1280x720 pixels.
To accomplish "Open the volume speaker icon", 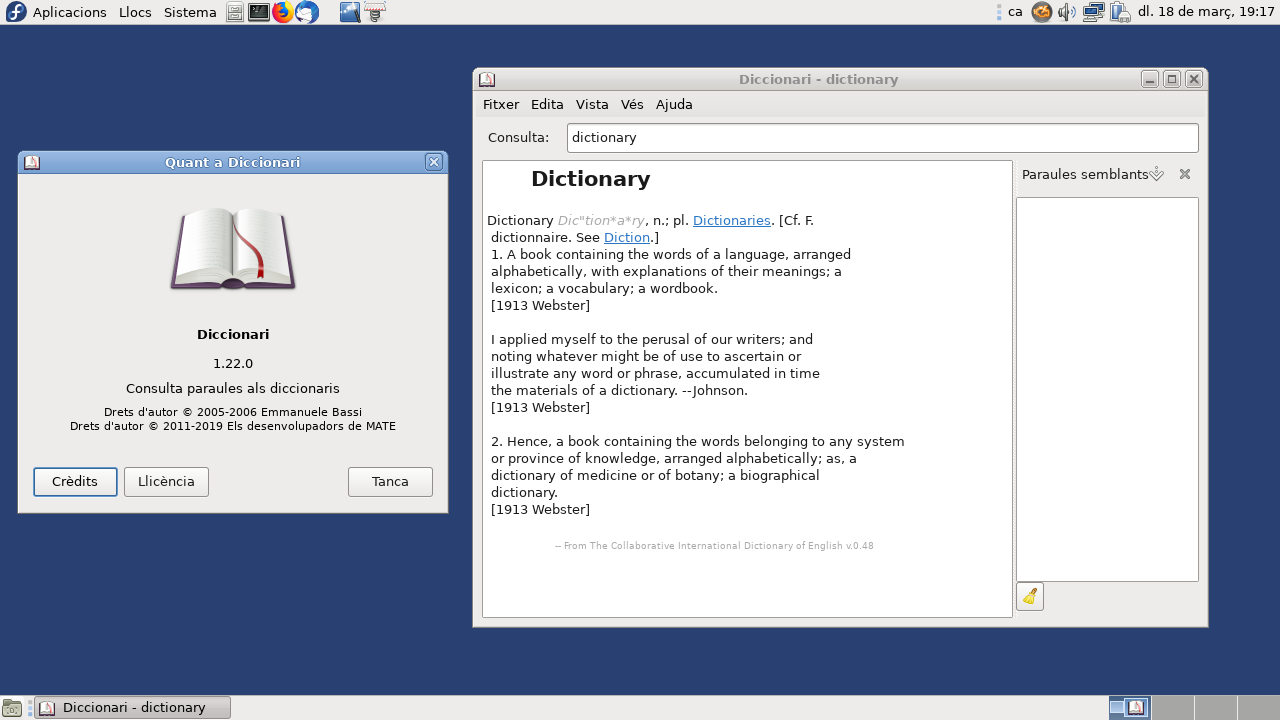I will [x=1067, y=12].
